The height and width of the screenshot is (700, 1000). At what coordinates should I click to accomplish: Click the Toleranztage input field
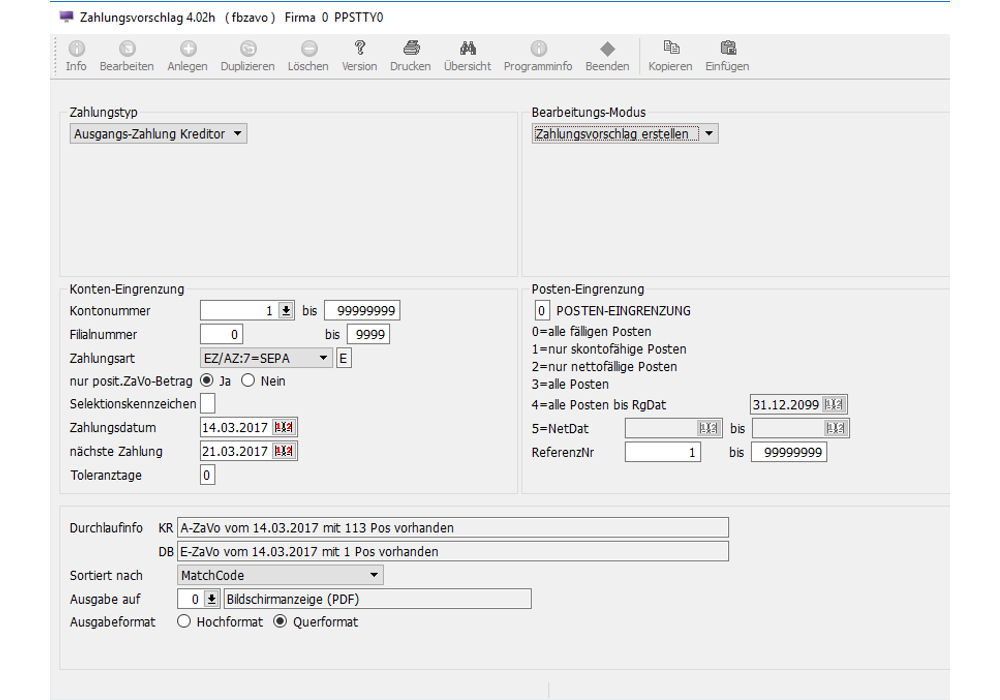(x=208, y=475)
